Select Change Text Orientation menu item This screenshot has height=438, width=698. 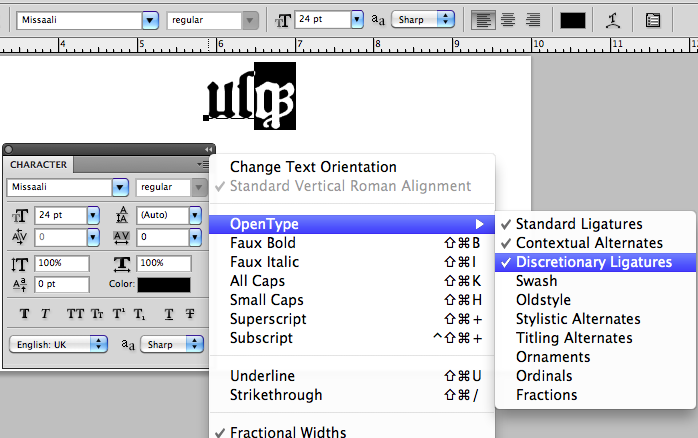click(x=313, y=167)
